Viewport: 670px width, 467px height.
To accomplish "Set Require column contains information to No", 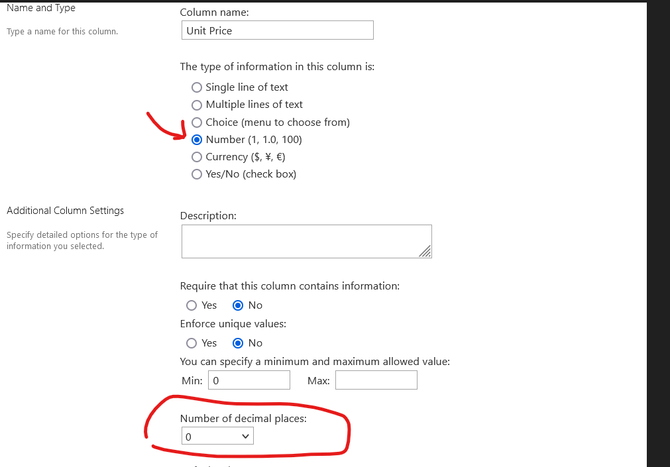I will (x=238, y=305).
